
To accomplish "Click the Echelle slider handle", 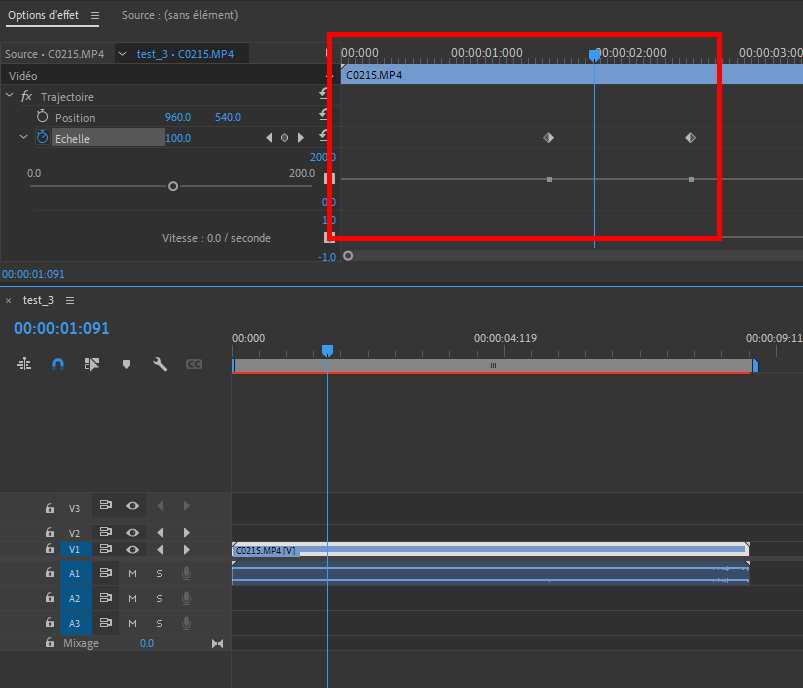I will coord(173,186).
